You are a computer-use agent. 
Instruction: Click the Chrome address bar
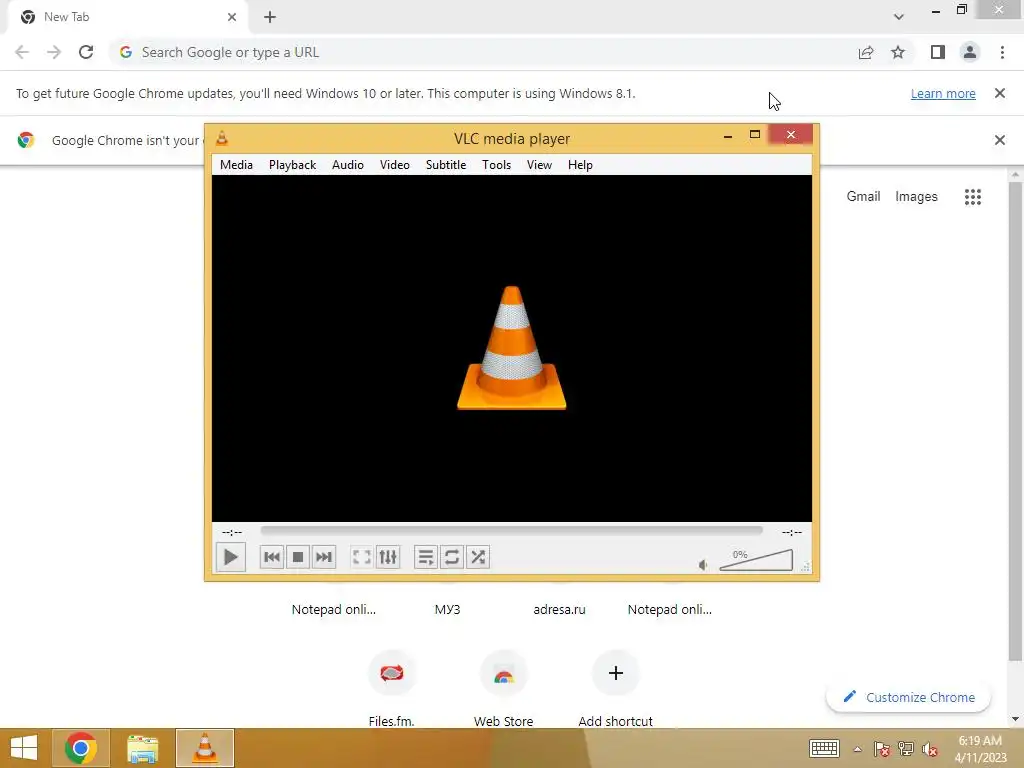click(483, 52)
